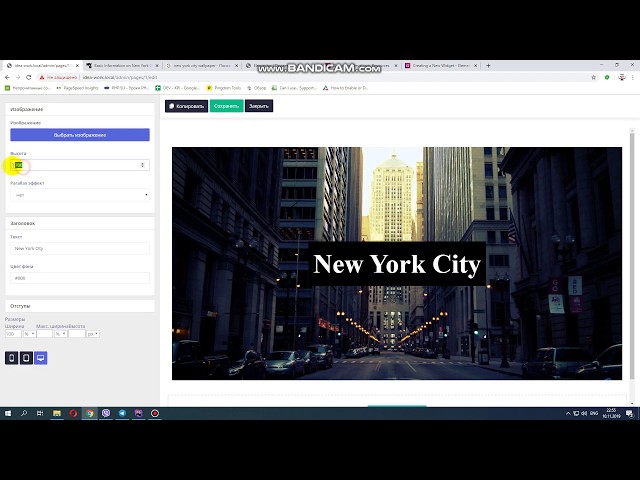Click the New York City heading on image

[x=397, y=264]
